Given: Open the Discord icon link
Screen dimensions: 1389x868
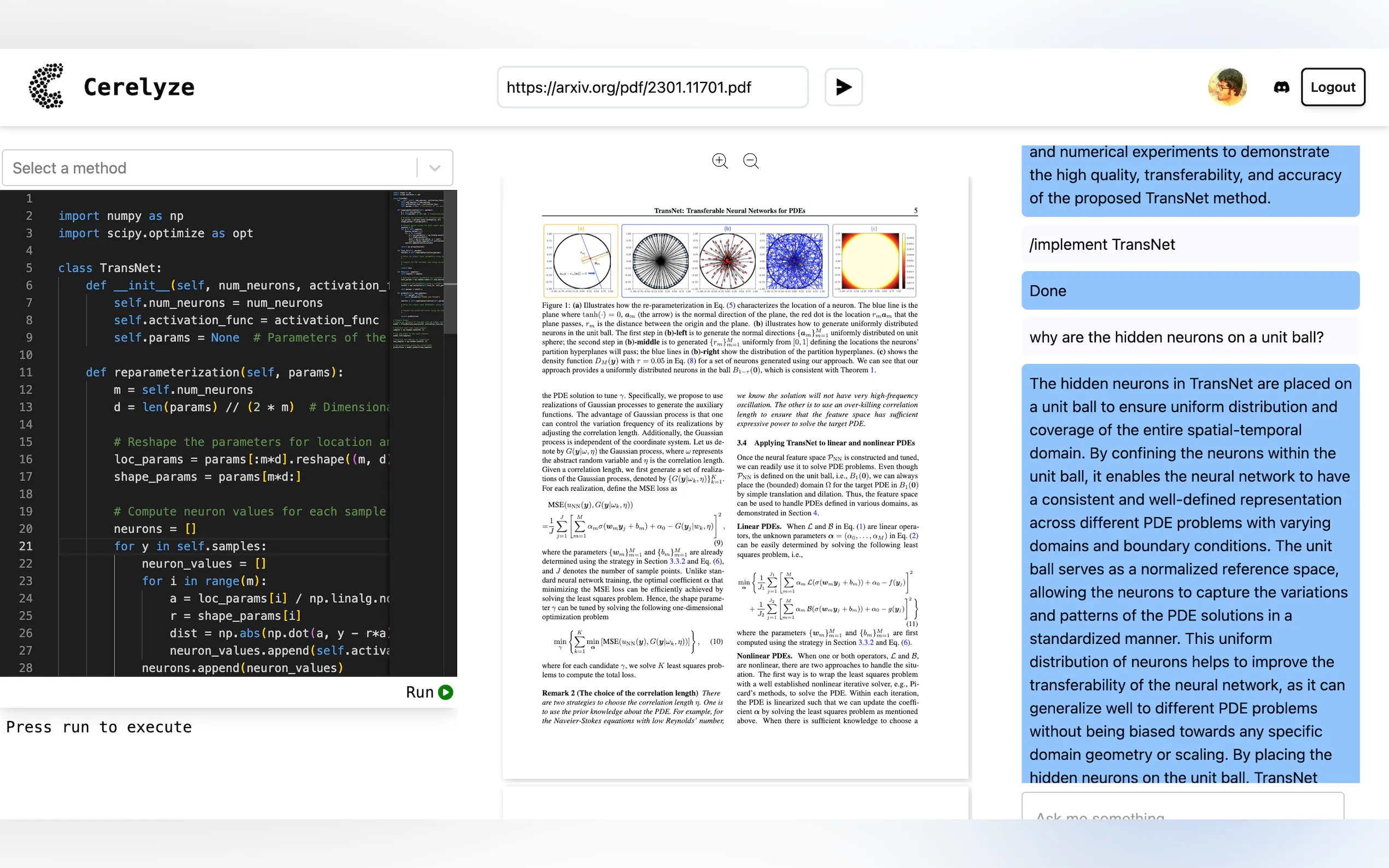Looking at the screenshot, I should coord(1281,87).
